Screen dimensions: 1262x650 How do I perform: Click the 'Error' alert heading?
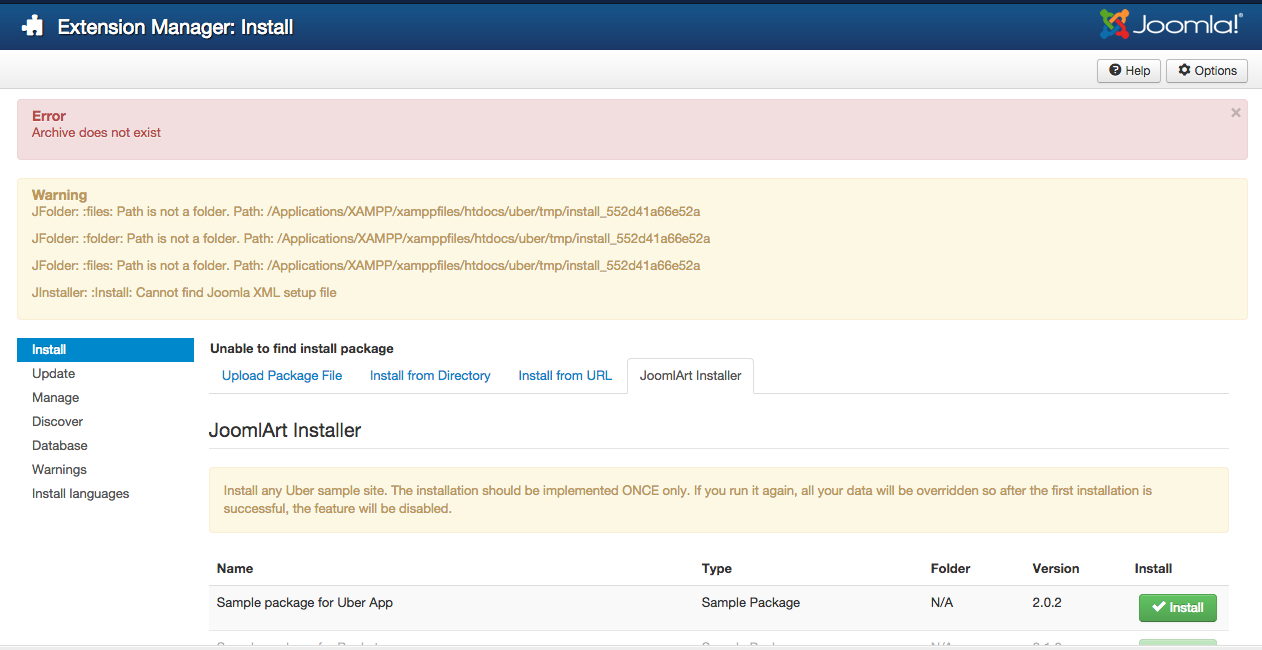point(49,116)
